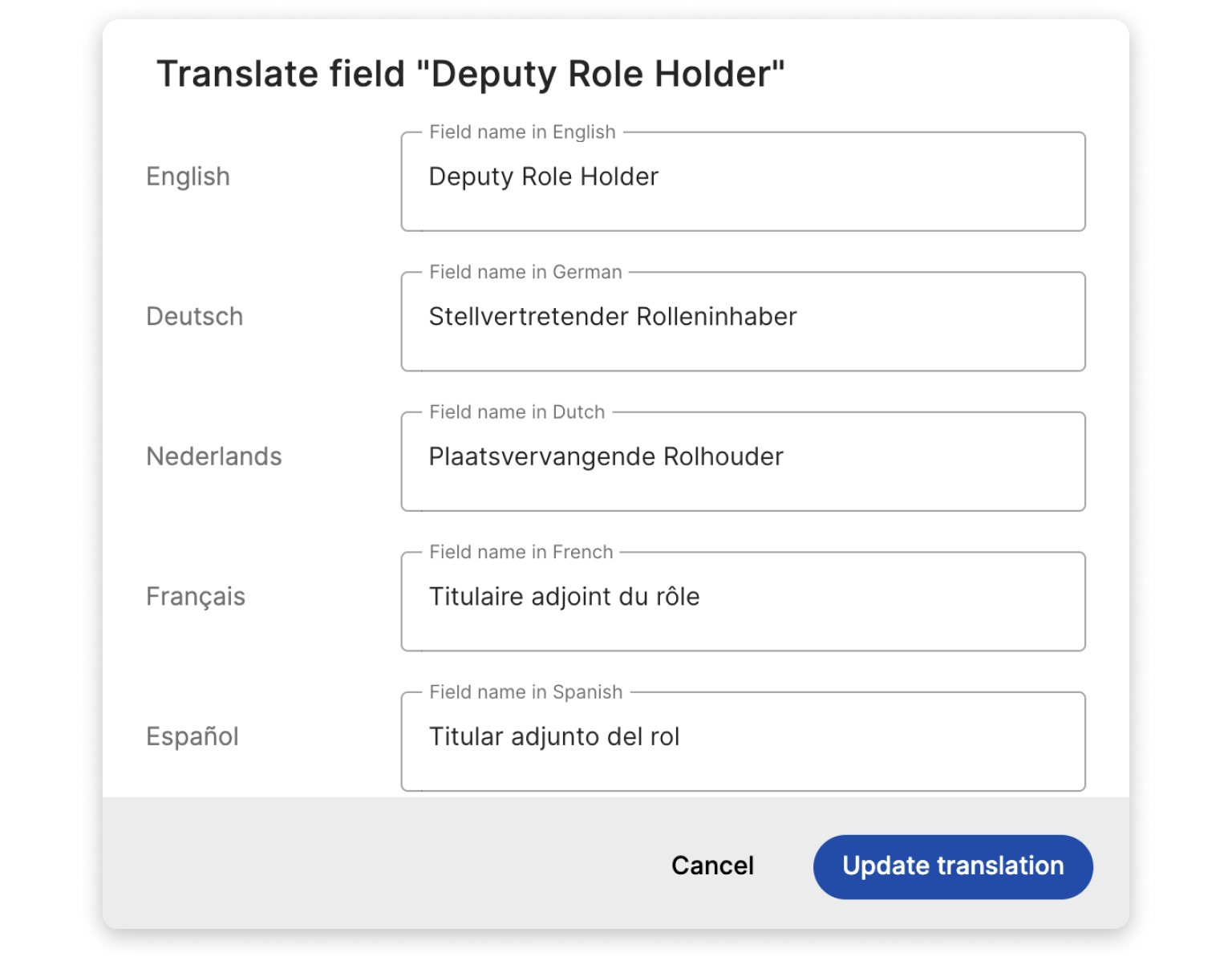Click the "Français" language row label
The height and width of the screenshot is (961, 1232).
coord(195,597)
